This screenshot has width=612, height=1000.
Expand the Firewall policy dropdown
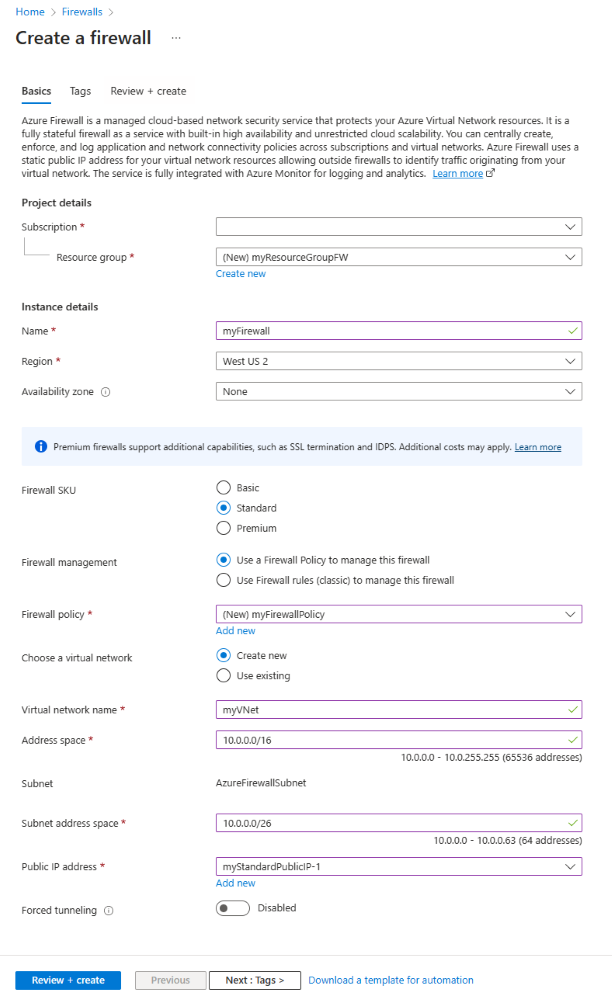tap(399, 614)
